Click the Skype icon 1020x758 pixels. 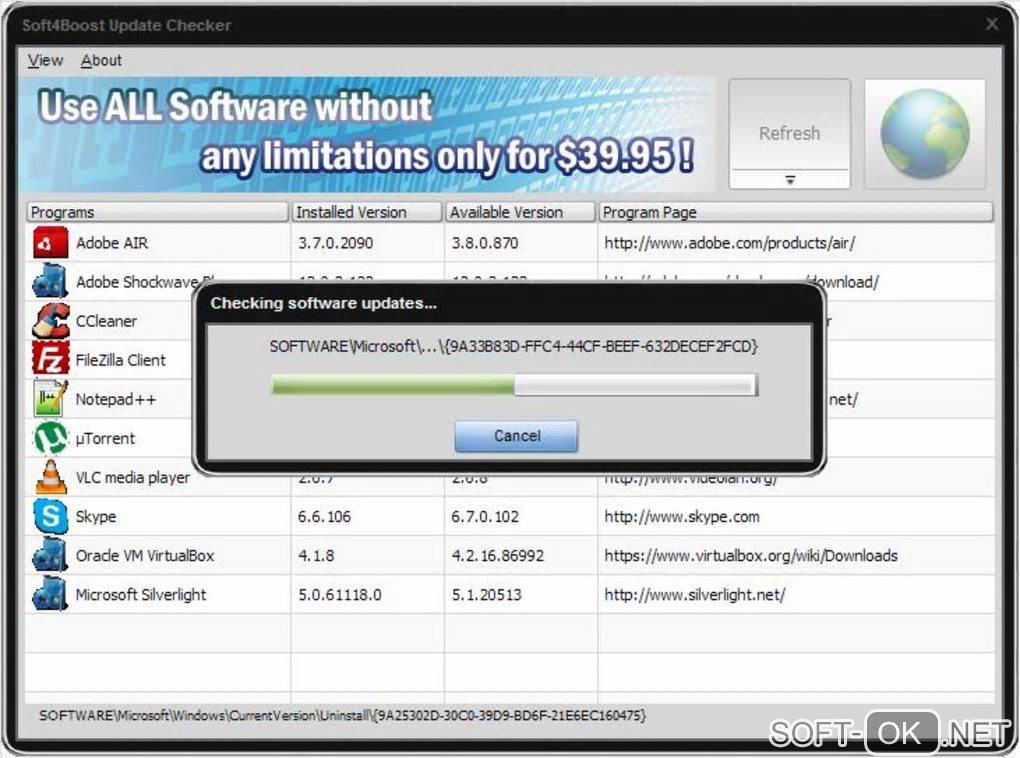(50, 516)
